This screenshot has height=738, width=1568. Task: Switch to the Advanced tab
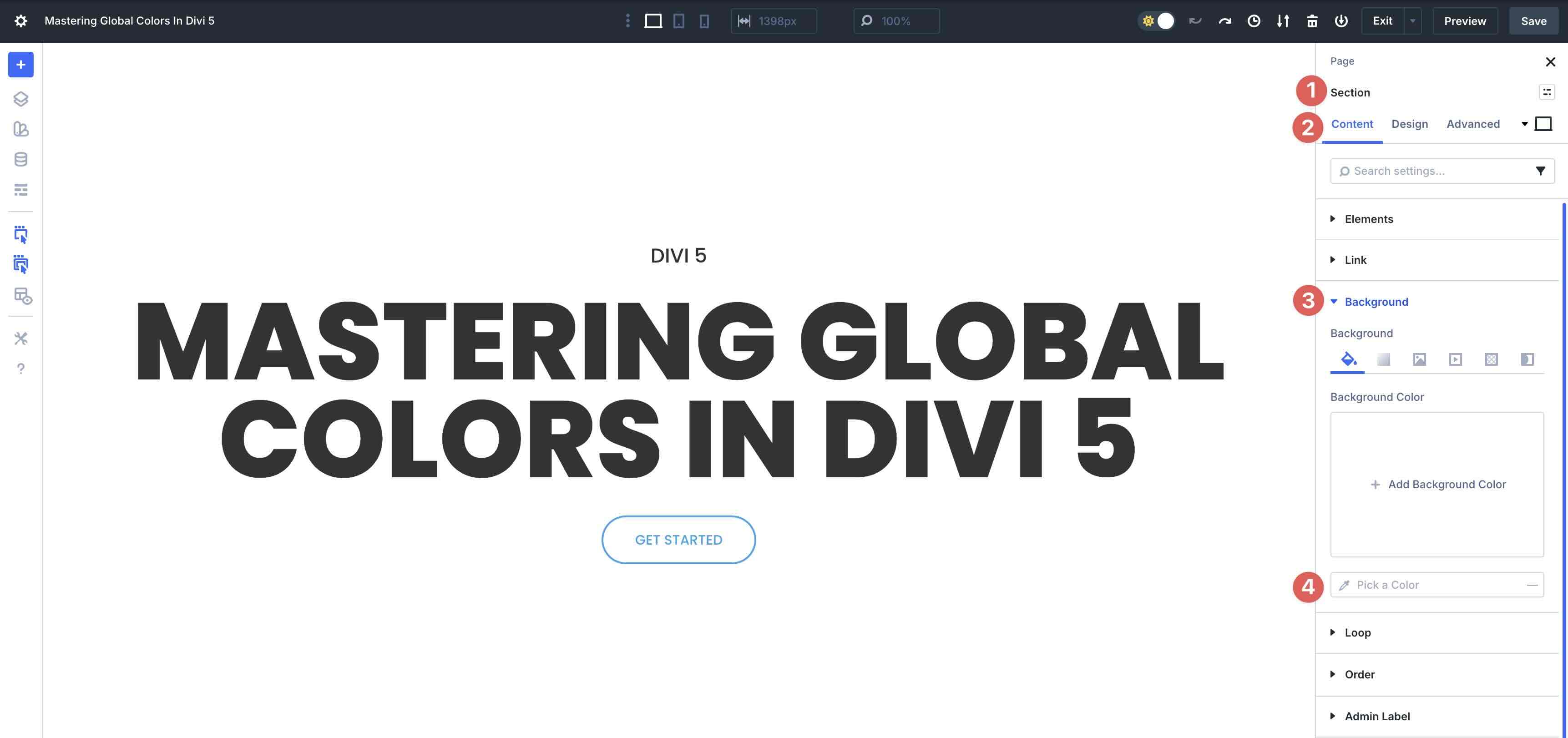click(1473, 124)
